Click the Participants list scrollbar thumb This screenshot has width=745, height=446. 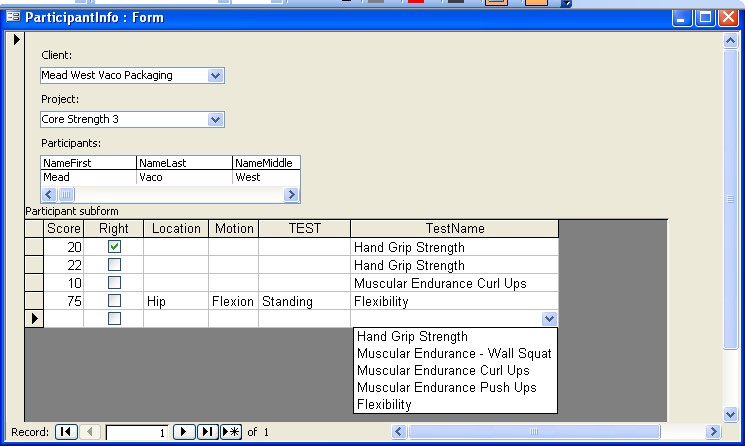tap(67, 194)
